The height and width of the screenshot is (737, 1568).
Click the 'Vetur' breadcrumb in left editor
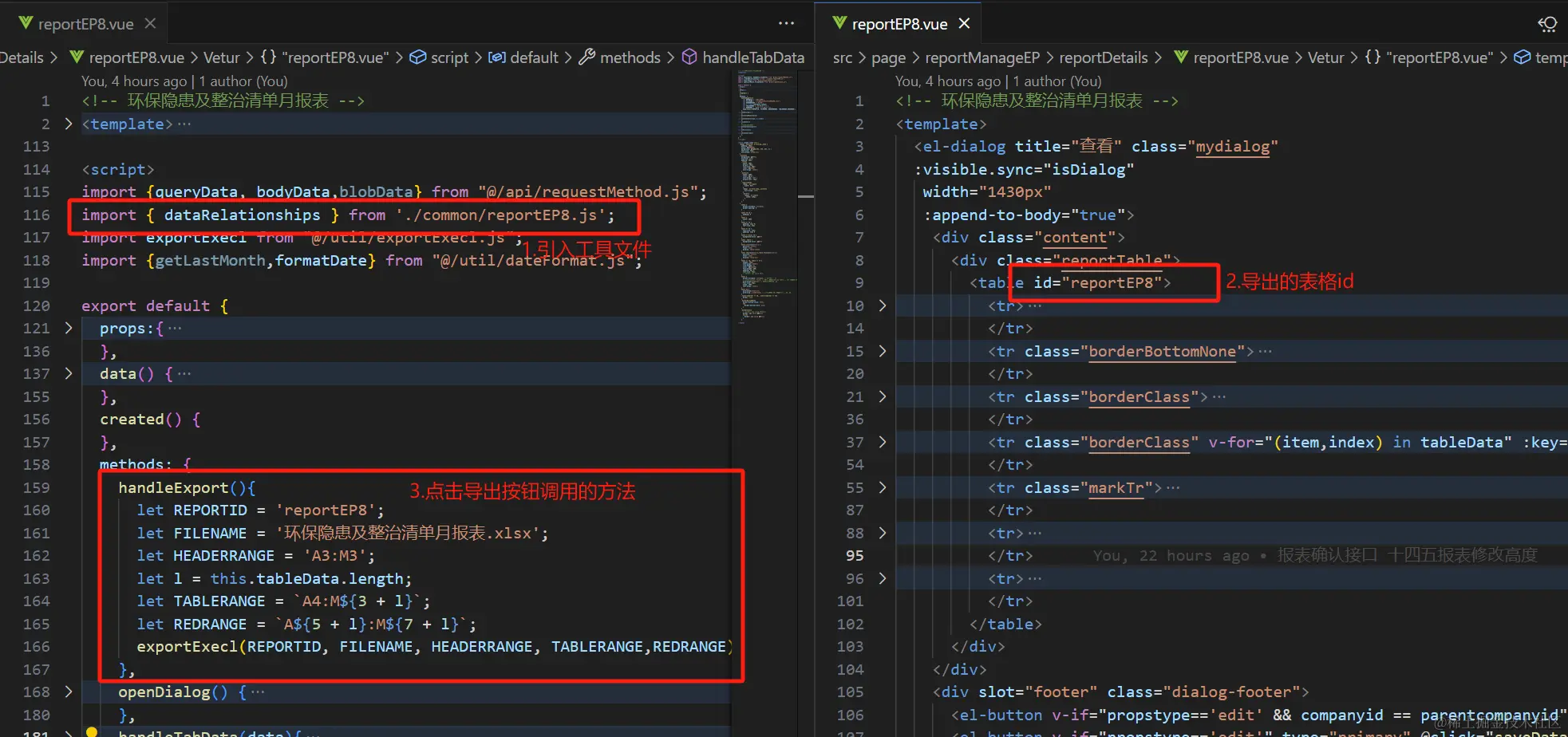[221, 57]
